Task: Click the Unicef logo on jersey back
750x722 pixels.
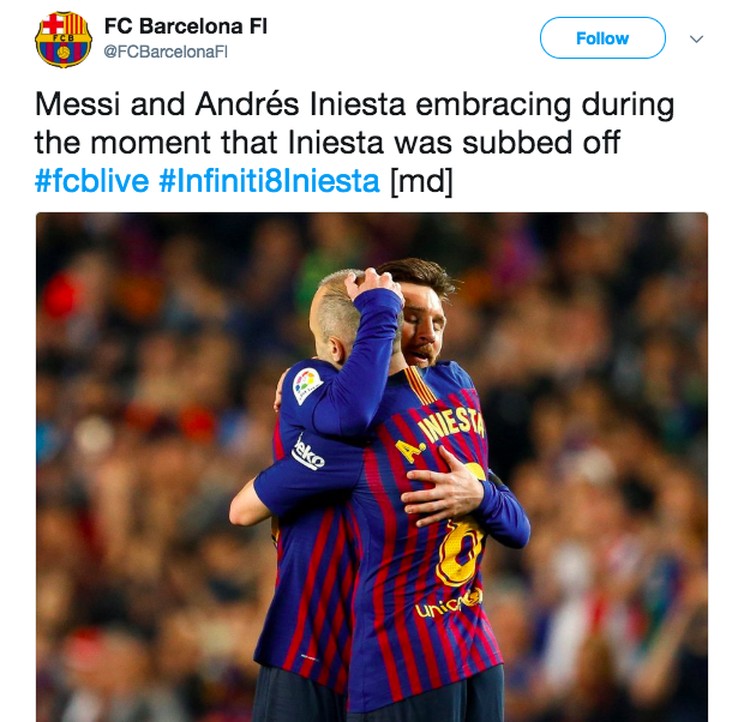Action: click(x=448, y=603)
